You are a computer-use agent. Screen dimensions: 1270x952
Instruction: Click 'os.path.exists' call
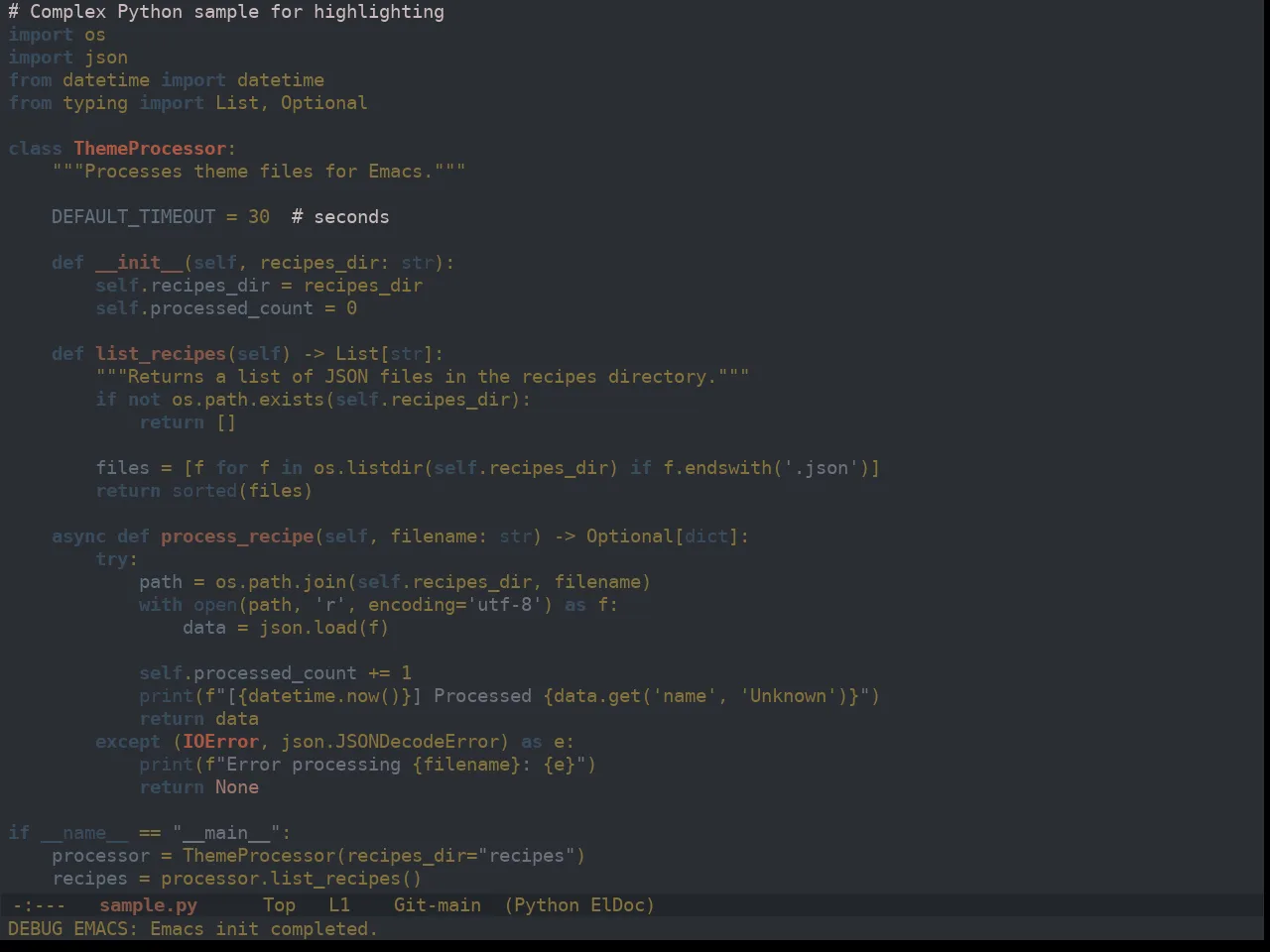click(x=248, y=400)
